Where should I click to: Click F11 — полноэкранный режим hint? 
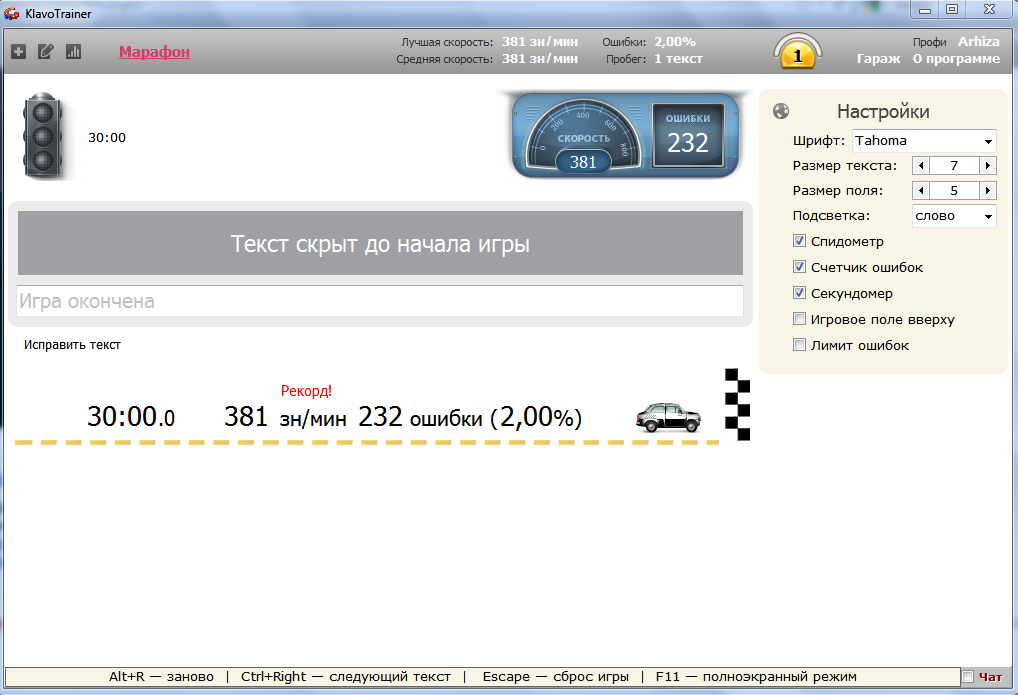(756, 677)
